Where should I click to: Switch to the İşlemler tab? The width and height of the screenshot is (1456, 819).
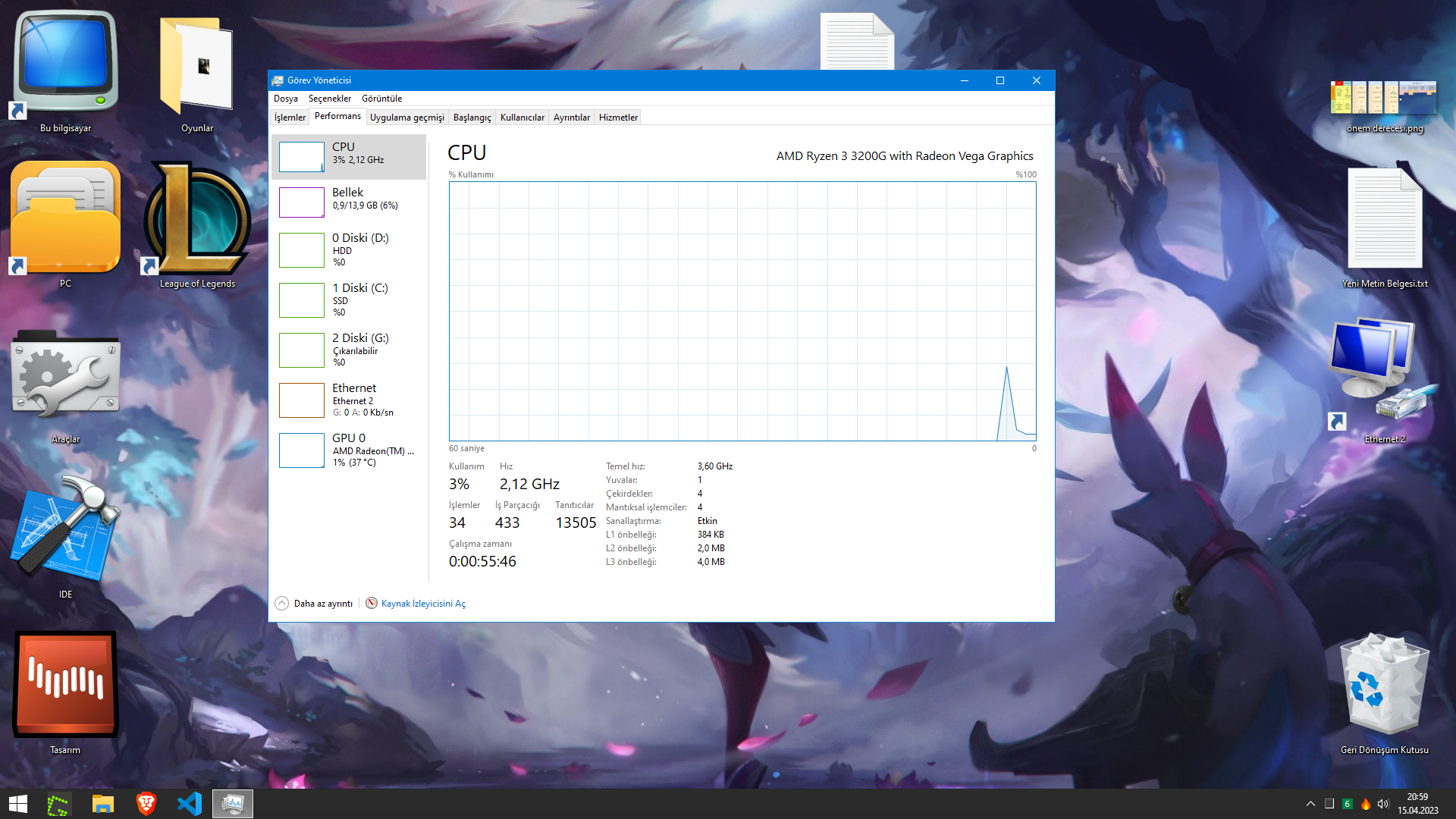(x=290, y=118)
